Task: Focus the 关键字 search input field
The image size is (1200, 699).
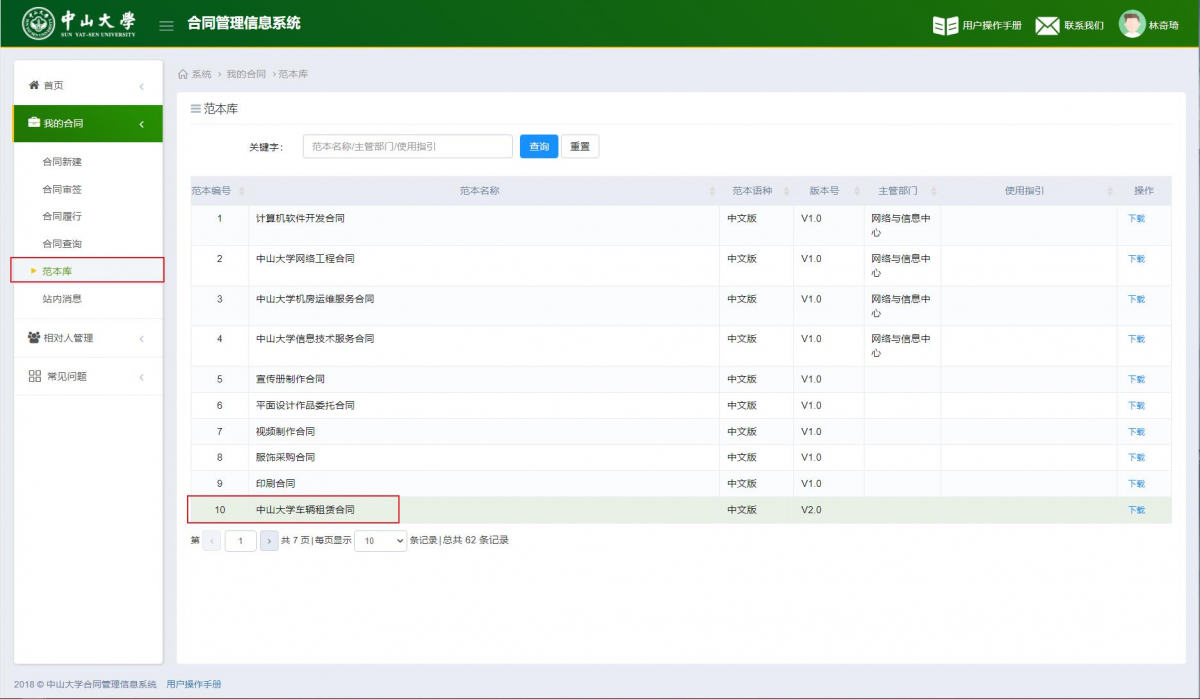Action: pos(407,147)
